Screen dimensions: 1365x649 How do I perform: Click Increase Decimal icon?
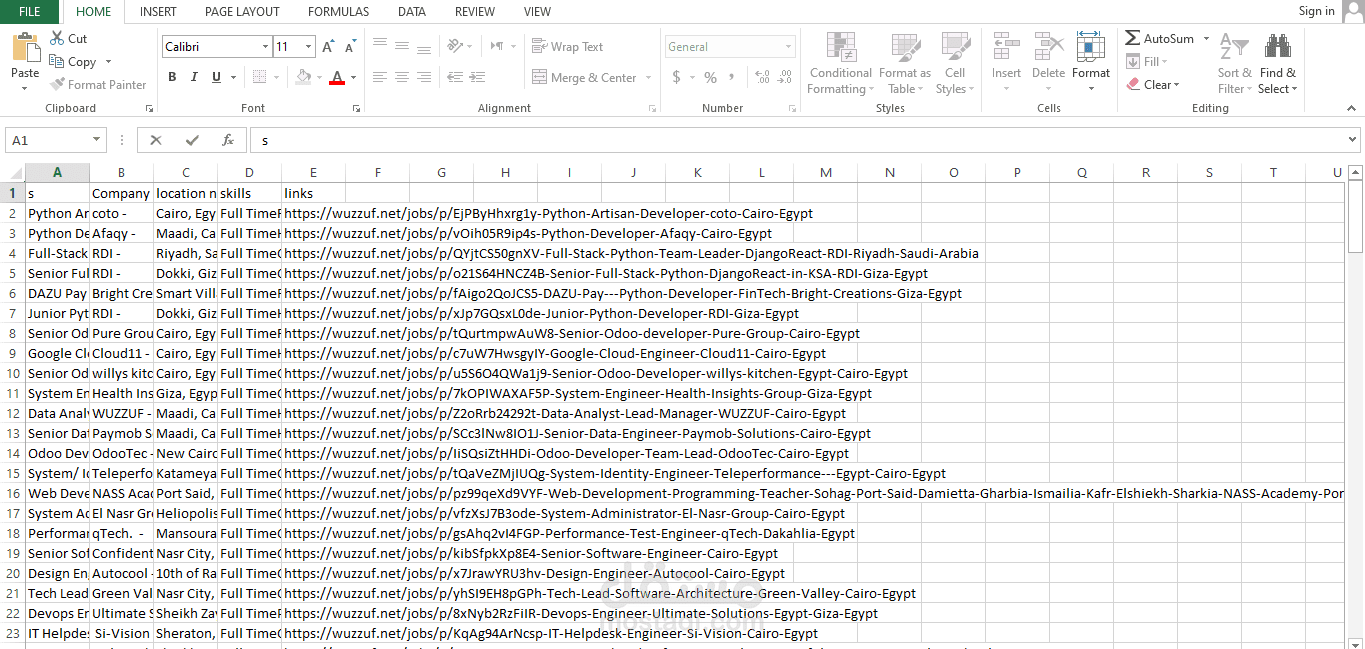pyautogui.click(x=762, y=77)
